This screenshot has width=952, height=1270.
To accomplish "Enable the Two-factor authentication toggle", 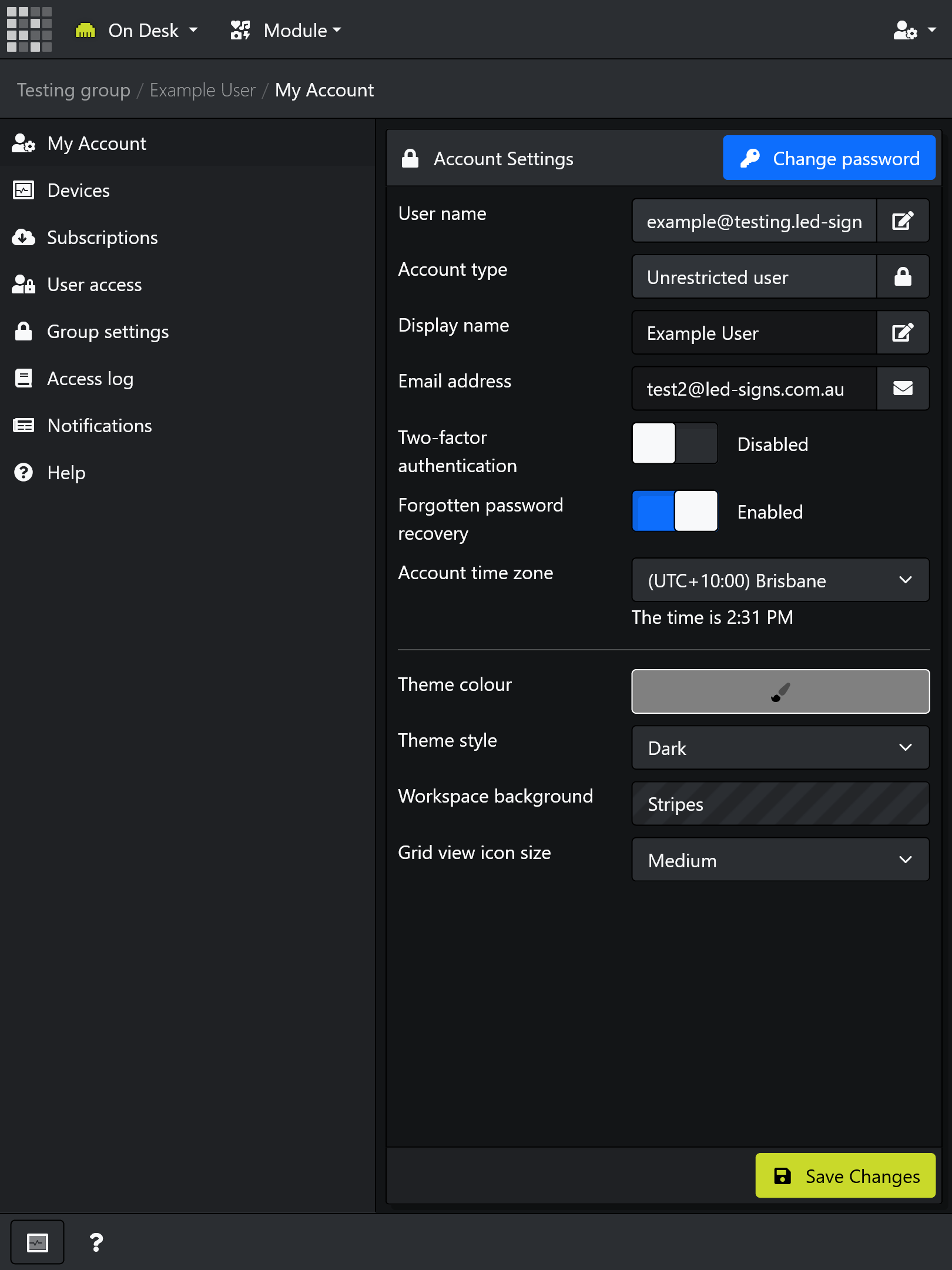I will coord(675,444).
